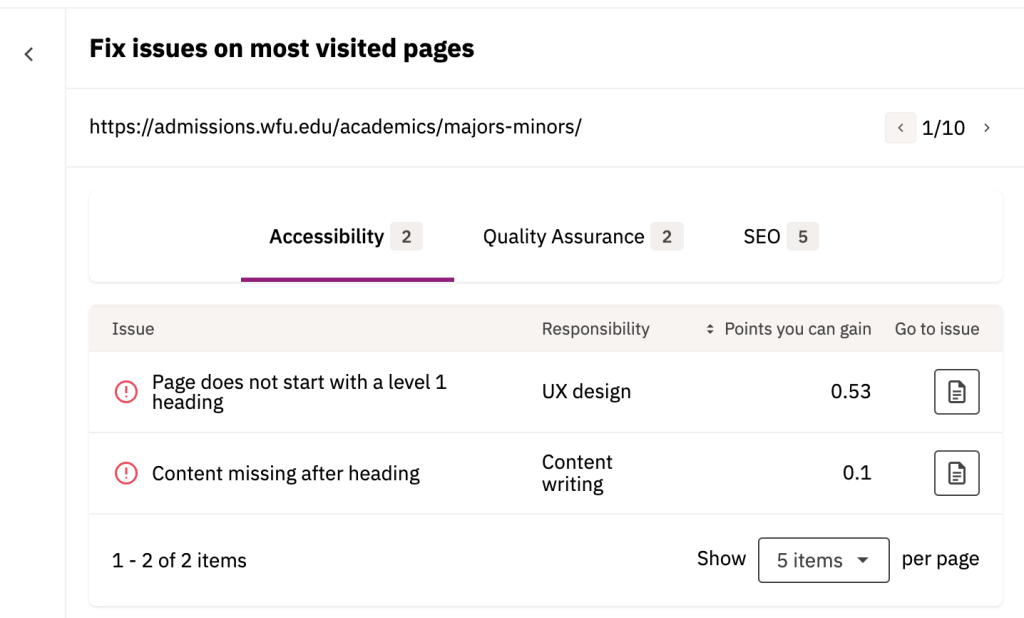
Task: Click the Issue column header
Action: coord(133,329)
